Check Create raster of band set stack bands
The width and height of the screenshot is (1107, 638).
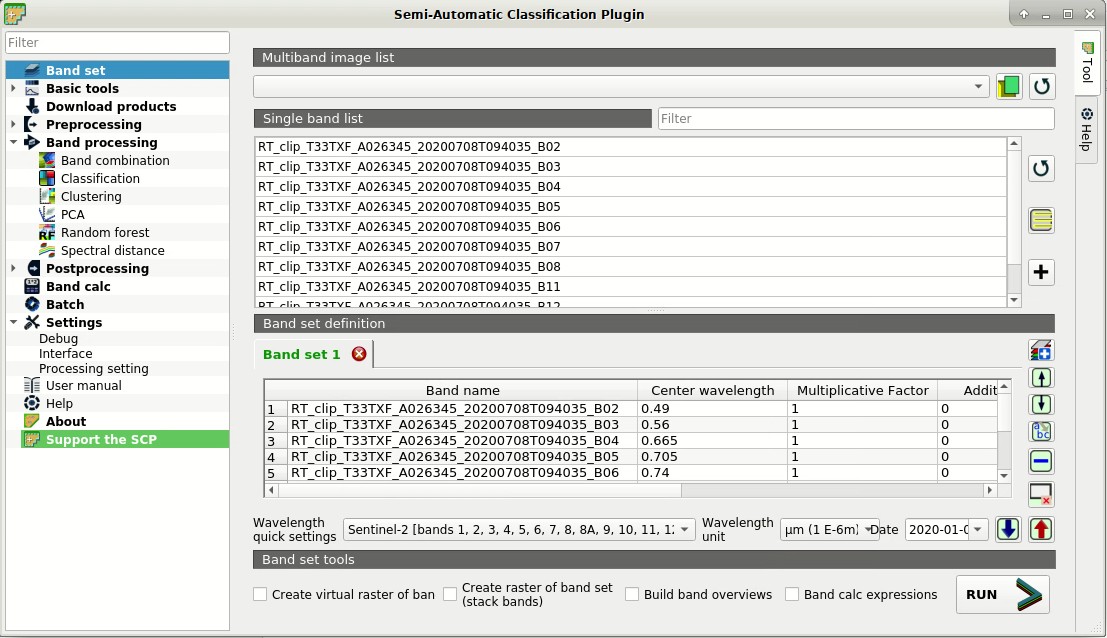[x=450, y=594]
